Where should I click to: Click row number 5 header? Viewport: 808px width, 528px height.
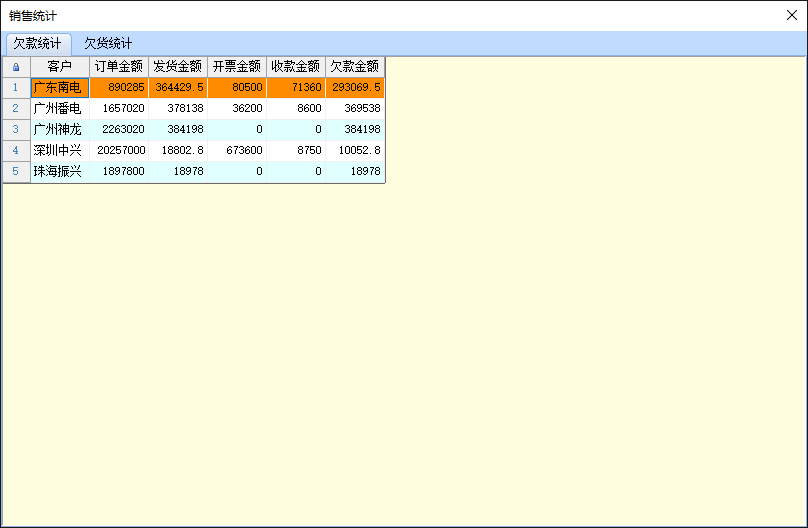15,172
